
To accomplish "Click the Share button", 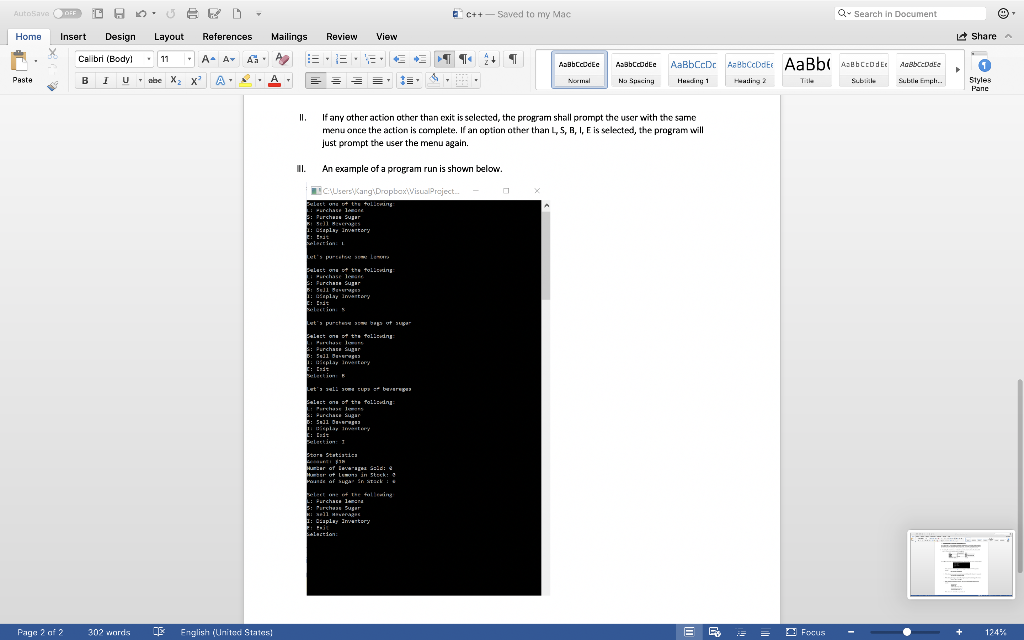I will click(x=976, y=37).
